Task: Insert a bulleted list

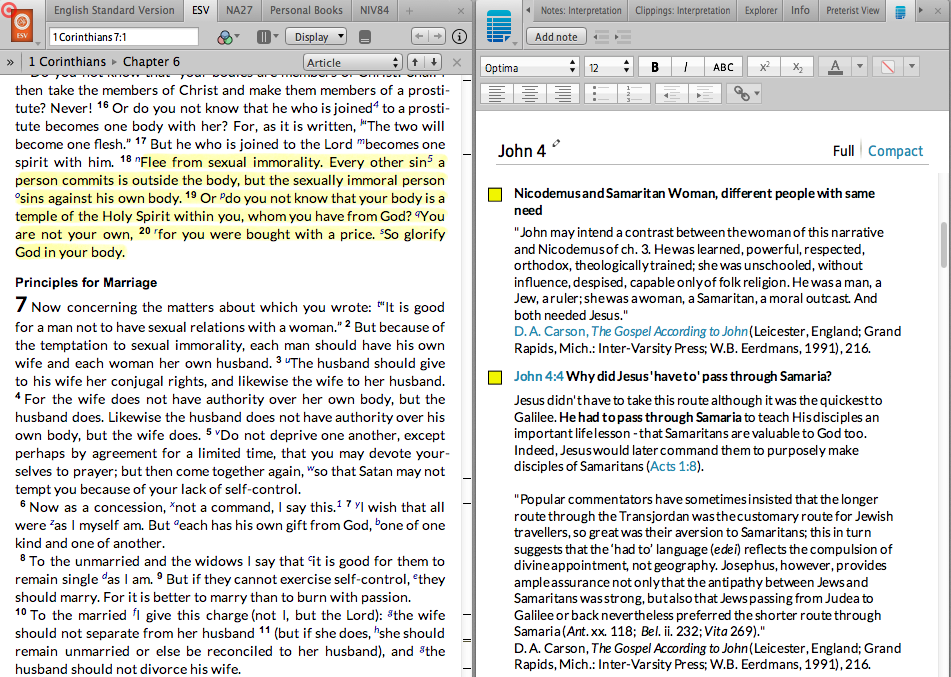Action: coord(600,93)
